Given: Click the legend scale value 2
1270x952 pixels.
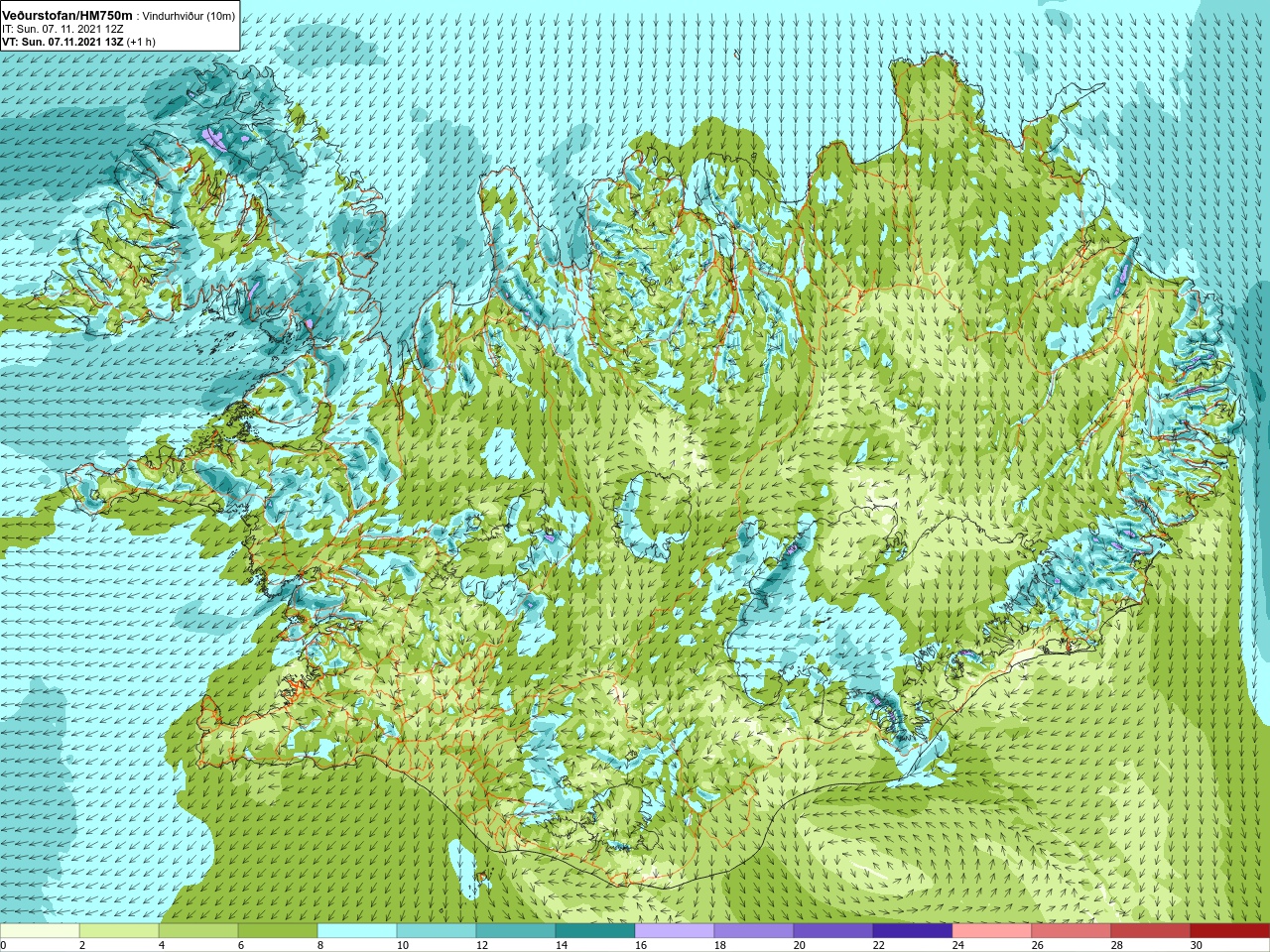Looking at the screenshot, I should click(82, 945).
